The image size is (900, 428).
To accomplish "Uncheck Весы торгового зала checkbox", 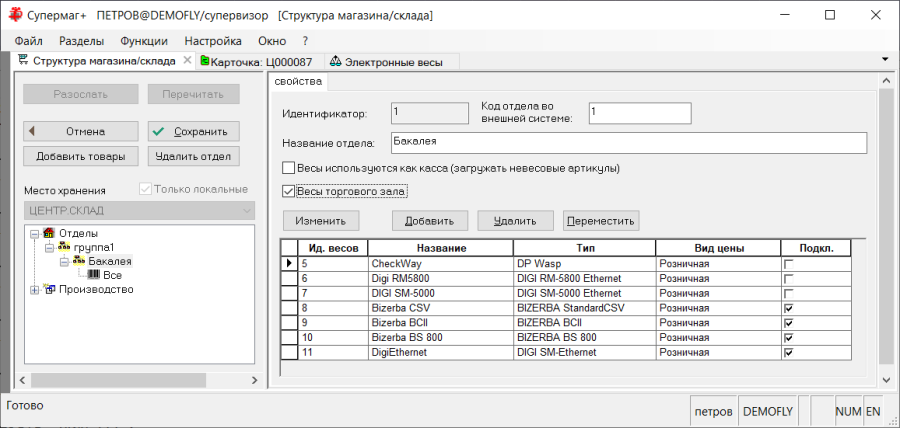I will click(289, 191).
